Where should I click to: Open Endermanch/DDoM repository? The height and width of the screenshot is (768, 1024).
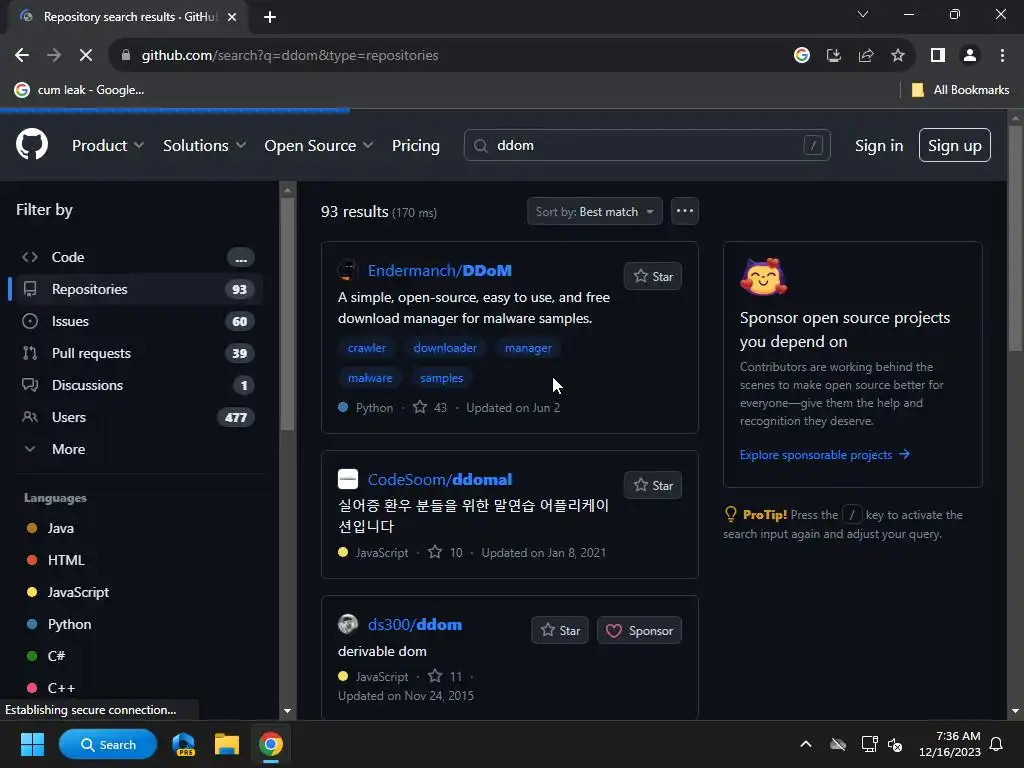click(x=440, y=270)
